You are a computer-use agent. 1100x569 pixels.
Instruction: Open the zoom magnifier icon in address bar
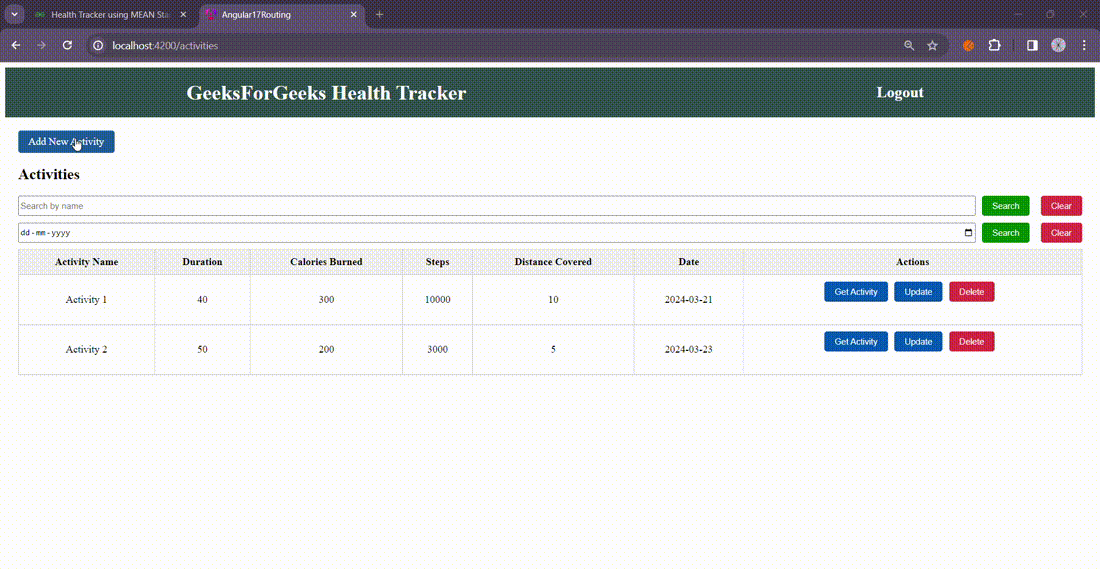[909, 46]
